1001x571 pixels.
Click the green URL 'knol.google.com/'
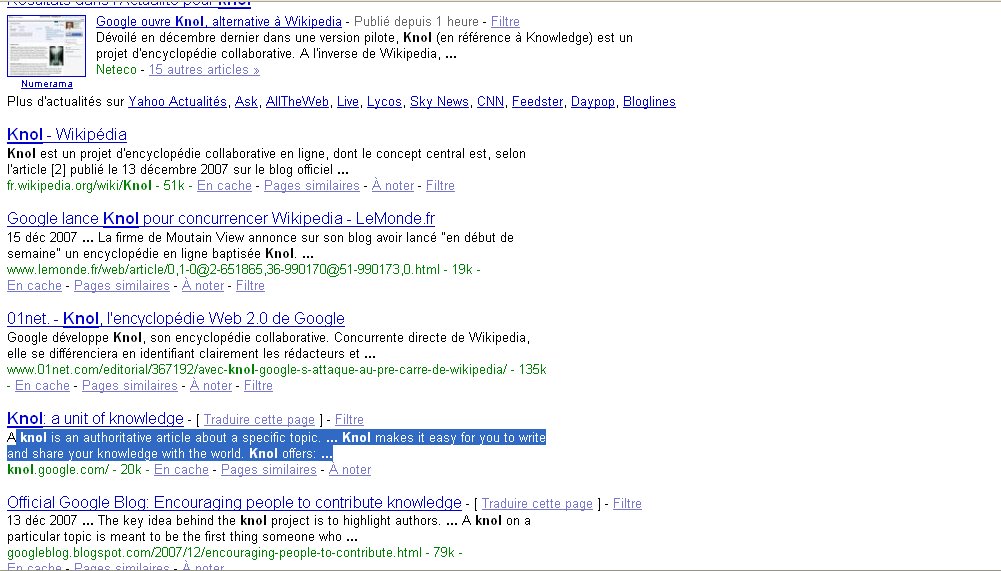(58, 469)
